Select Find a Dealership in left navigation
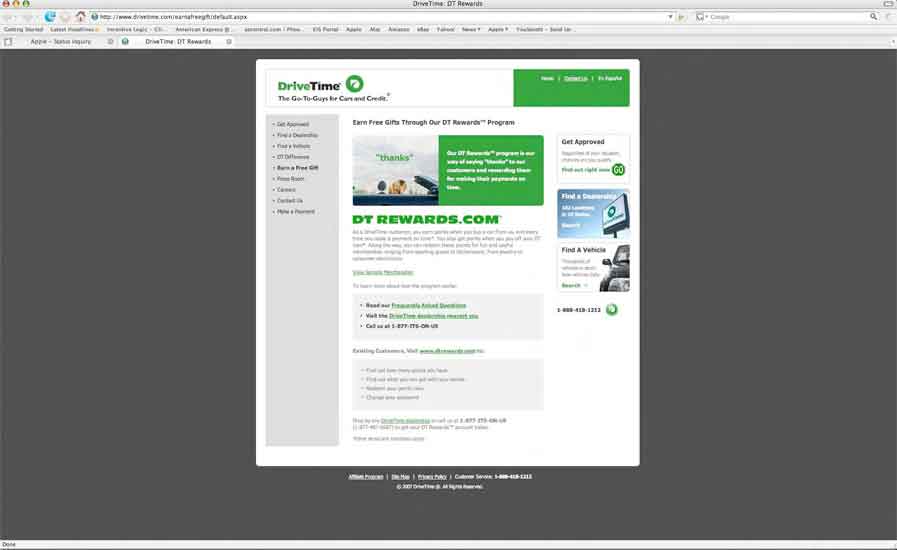Image resolution: width=897 pixels, height=550 pixels. 298,135
